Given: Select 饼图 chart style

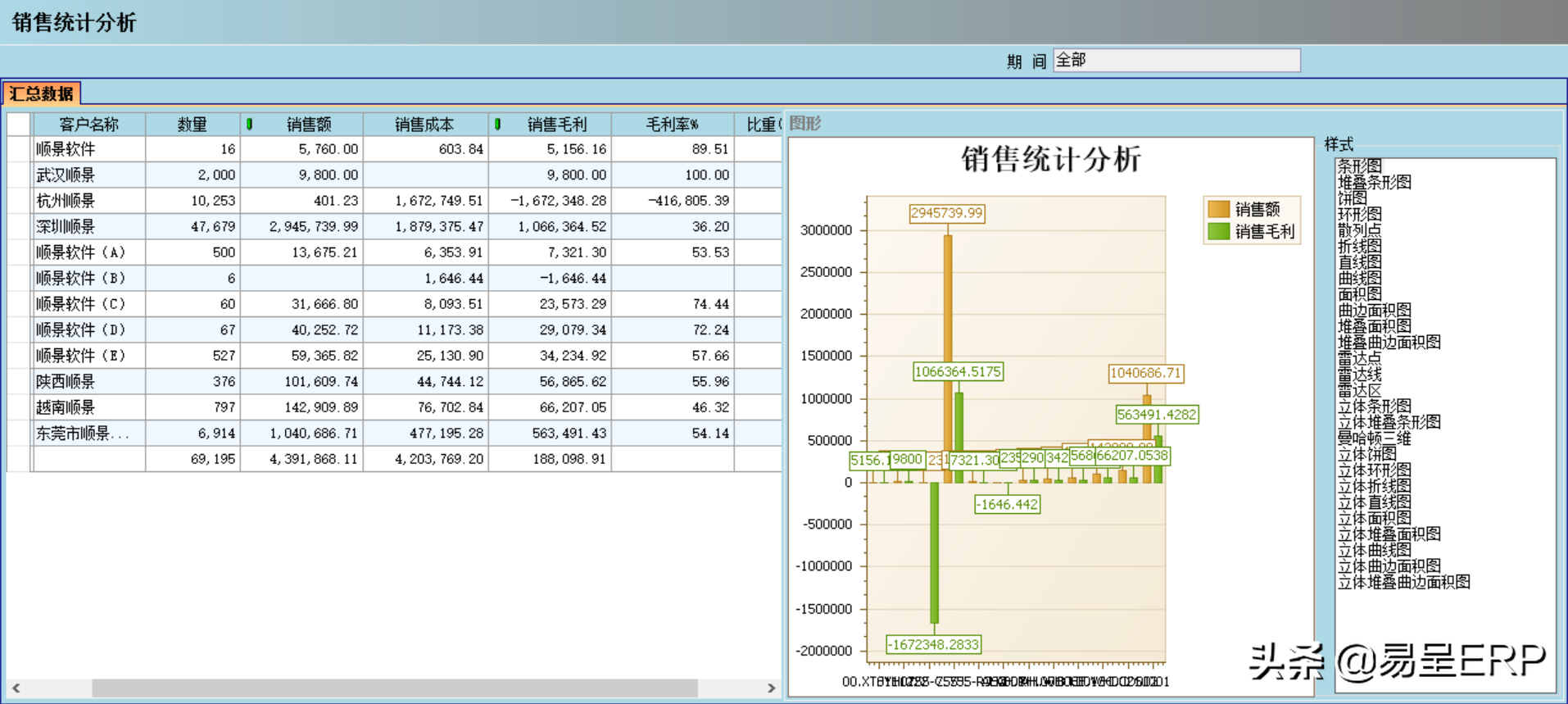Looking at the screenshot, I should tap(1352, 198).
